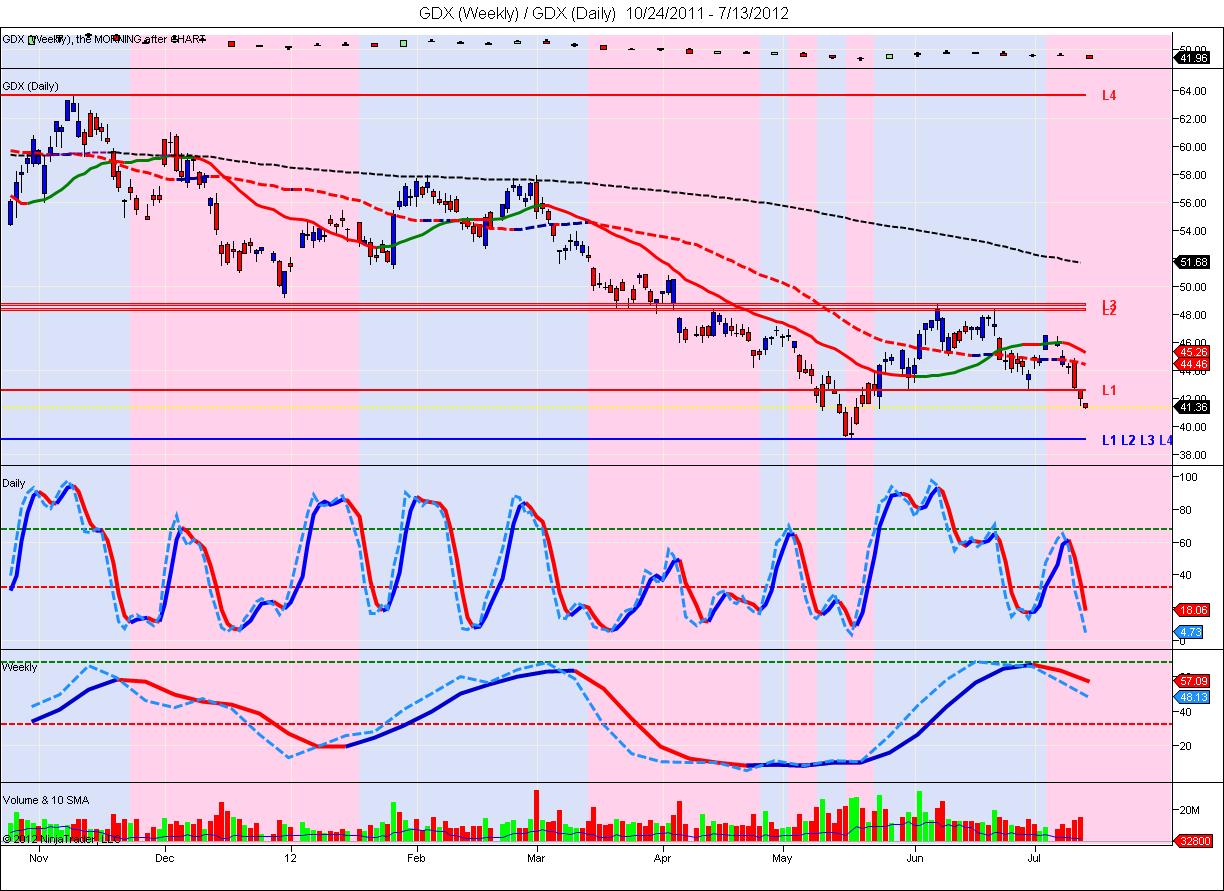Click the 20M volume axis label
Viewport: 1224px width, 891px height.
pos(1190,809)
